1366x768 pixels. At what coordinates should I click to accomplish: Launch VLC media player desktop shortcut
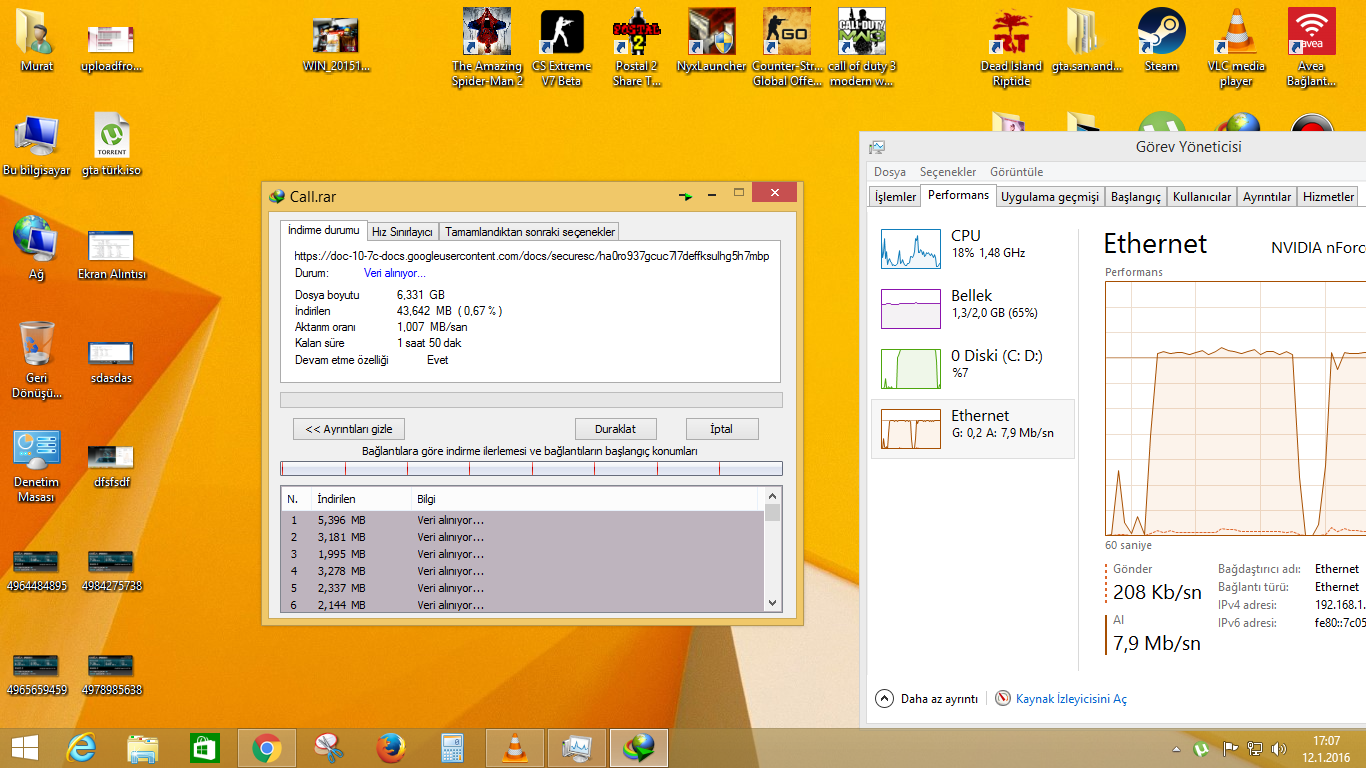(x=1236, y=47)
